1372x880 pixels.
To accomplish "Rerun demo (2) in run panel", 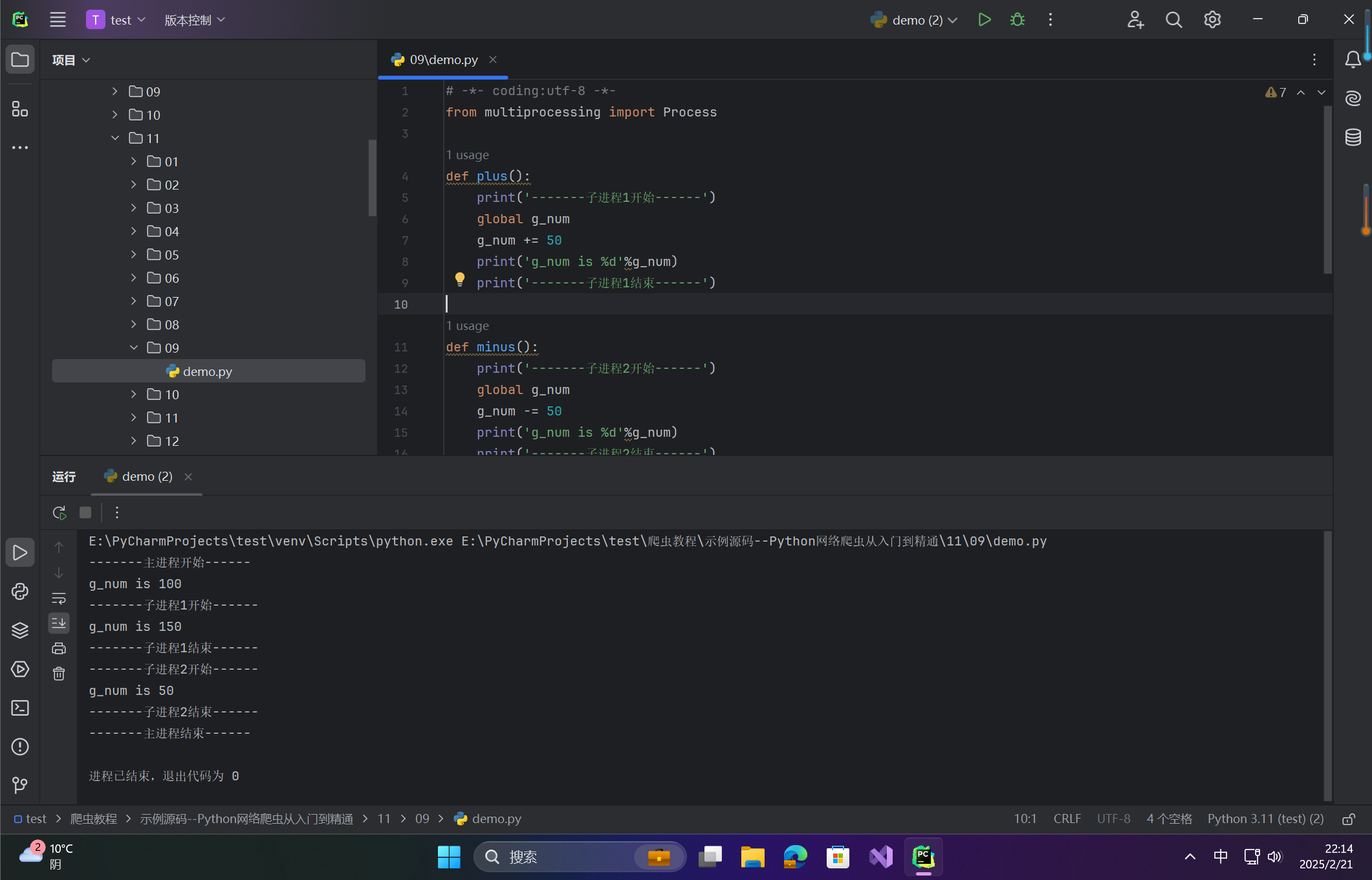I will click(x=59, y=513).
